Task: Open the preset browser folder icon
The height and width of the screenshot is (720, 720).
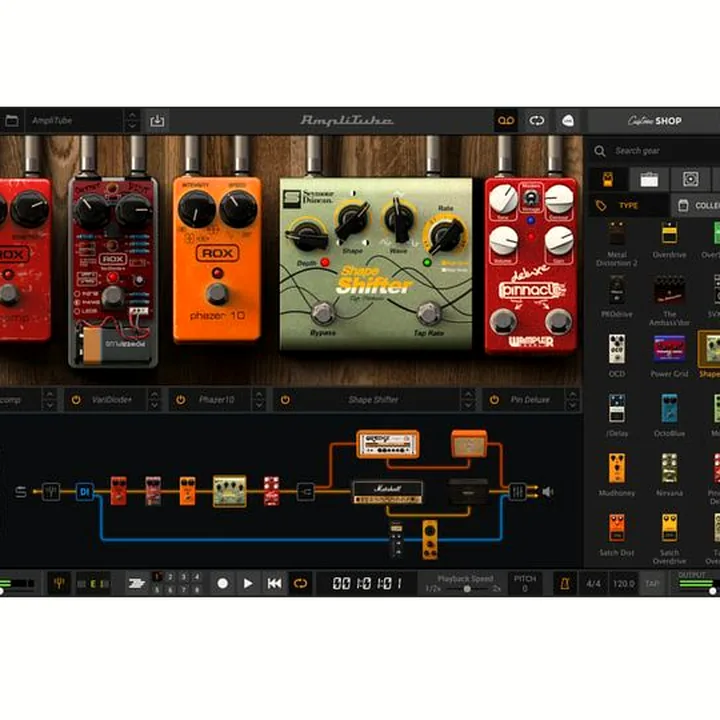Action: pos(11,121)
